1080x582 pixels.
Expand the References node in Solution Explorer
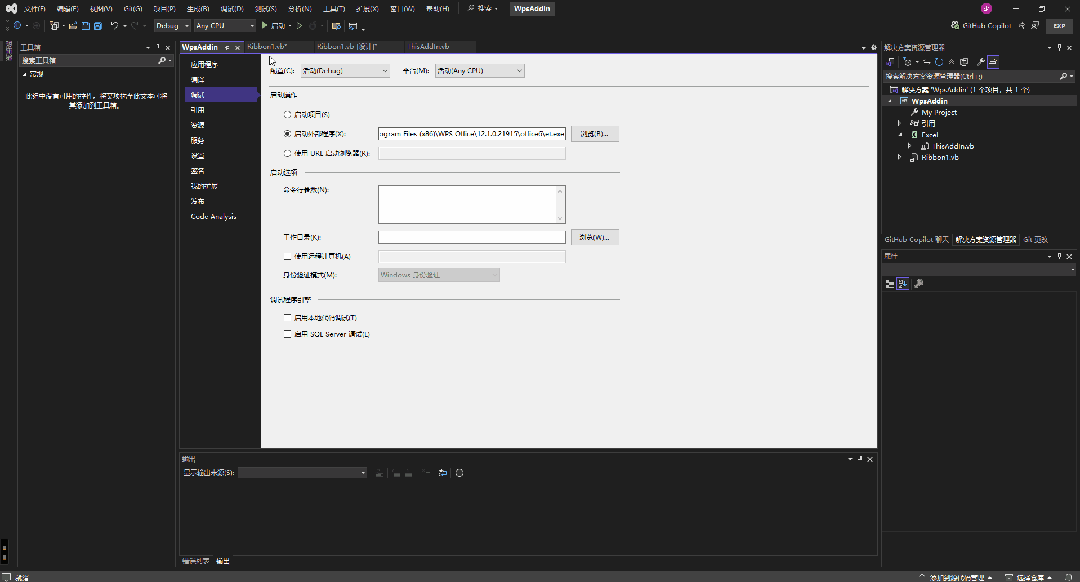[900, 123]
